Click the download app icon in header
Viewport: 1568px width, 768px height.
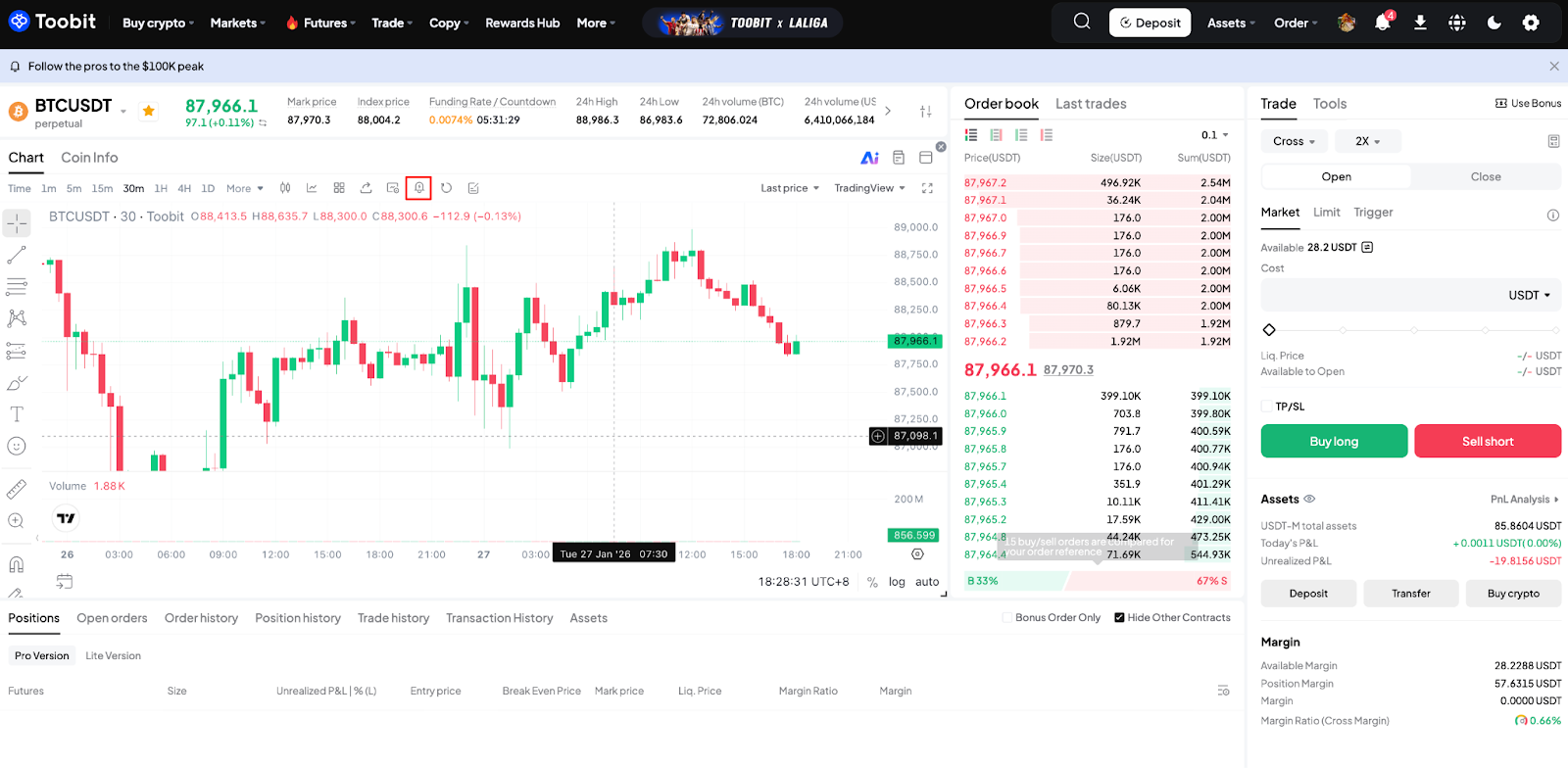click(1420, 23)
